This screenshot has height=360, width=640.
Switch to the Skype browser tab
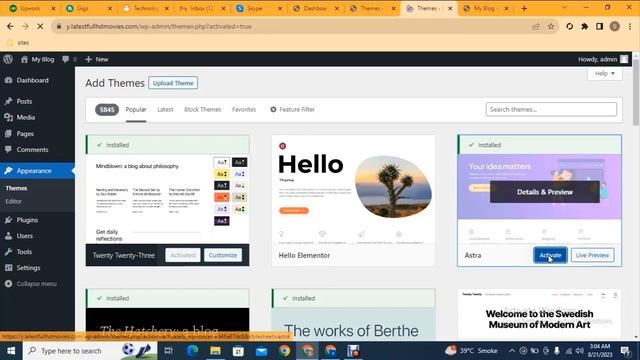click(x=259, y=8)
